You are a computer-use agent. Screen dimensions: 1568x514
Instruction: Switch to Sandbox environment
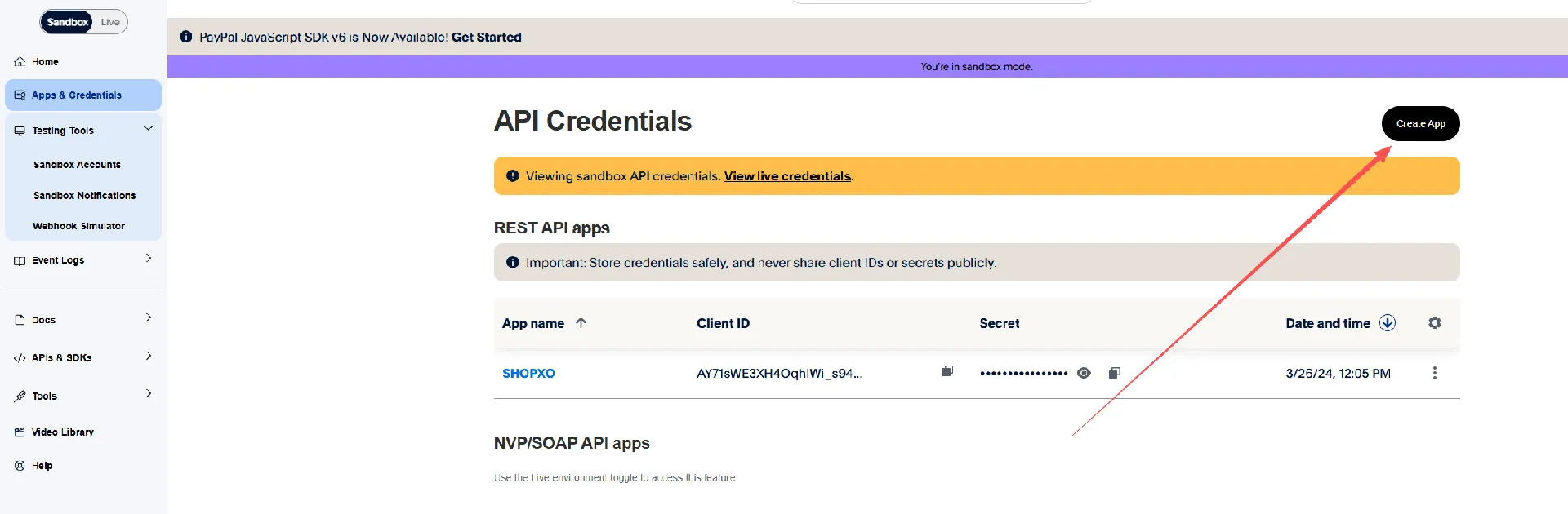[68, 22]
